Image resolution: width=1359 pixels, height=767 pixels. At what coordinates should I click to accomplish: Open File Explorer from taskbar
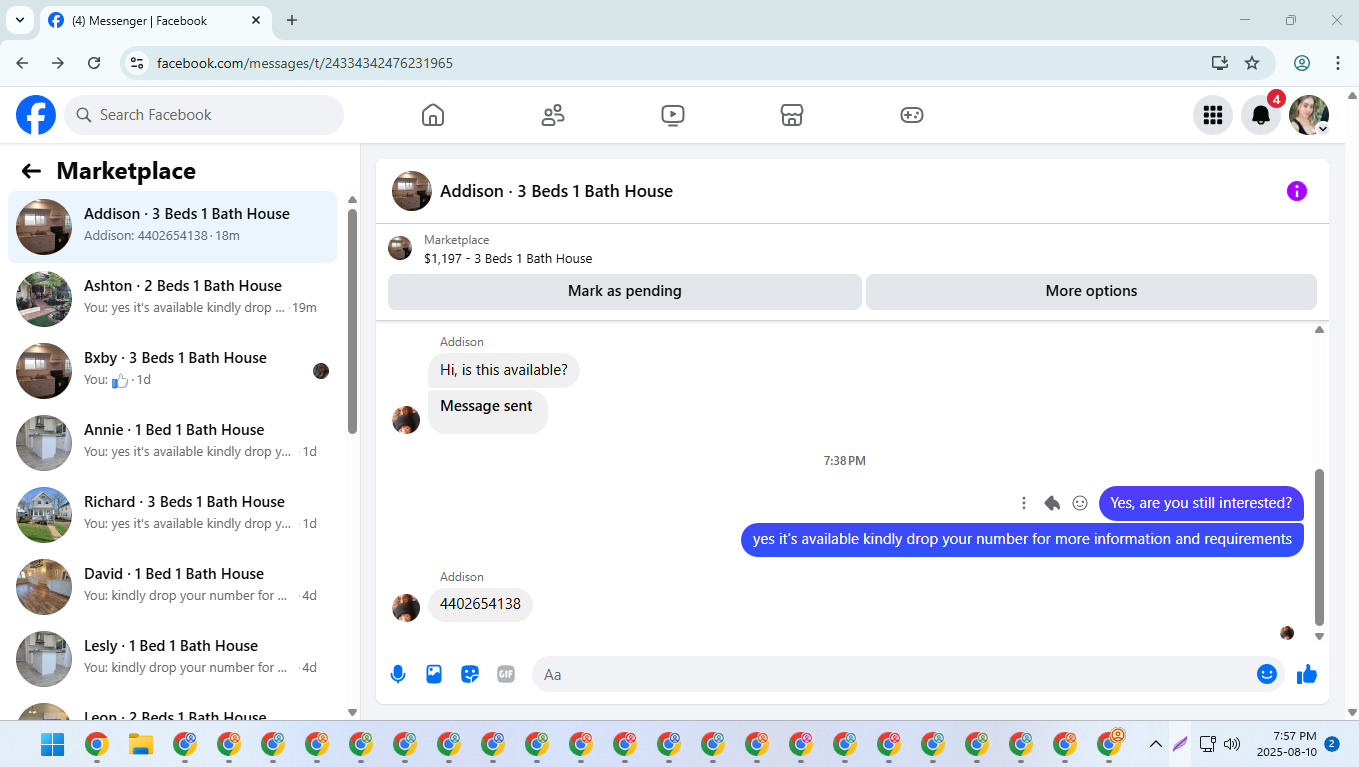(140, 744)
